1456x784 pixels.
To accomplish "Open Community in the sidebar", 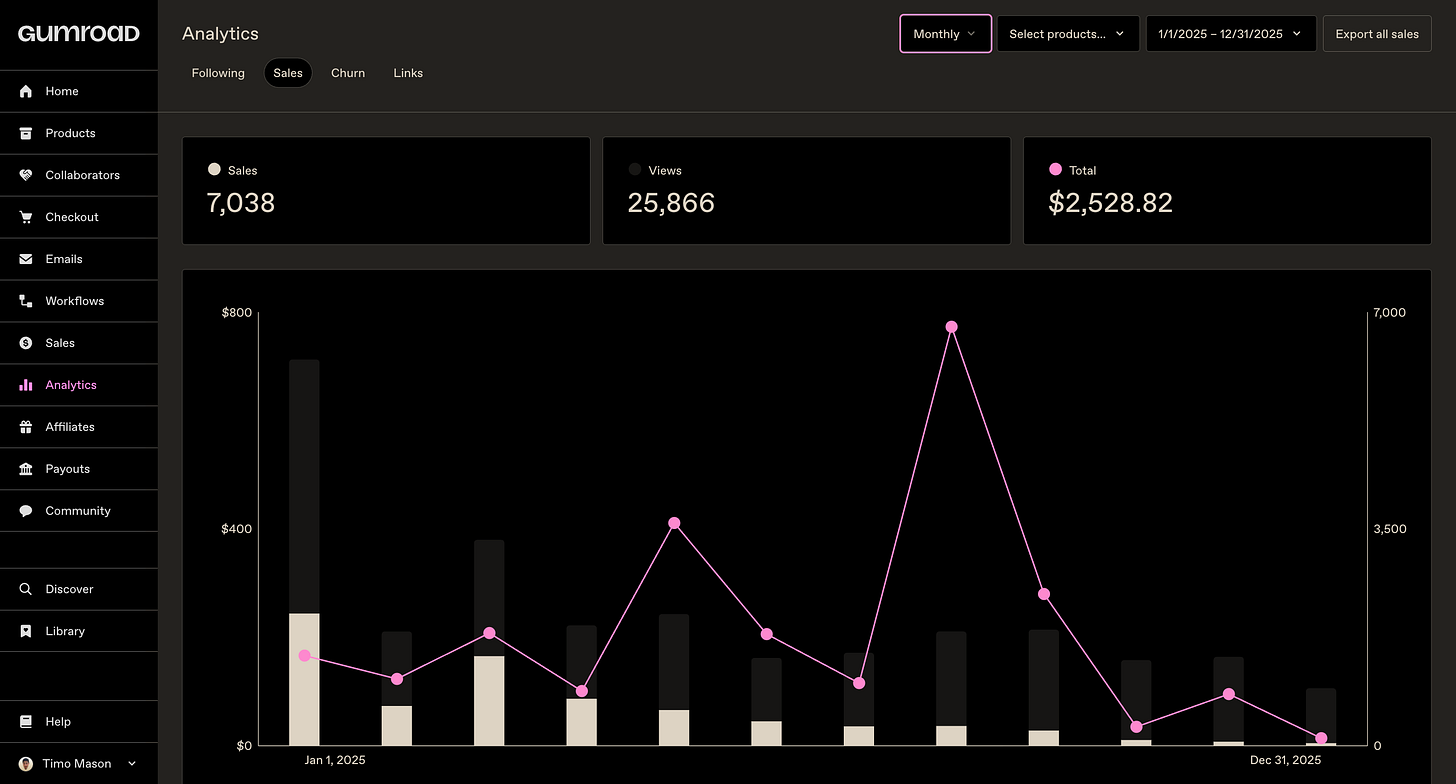I will click(x=79, y=511).
